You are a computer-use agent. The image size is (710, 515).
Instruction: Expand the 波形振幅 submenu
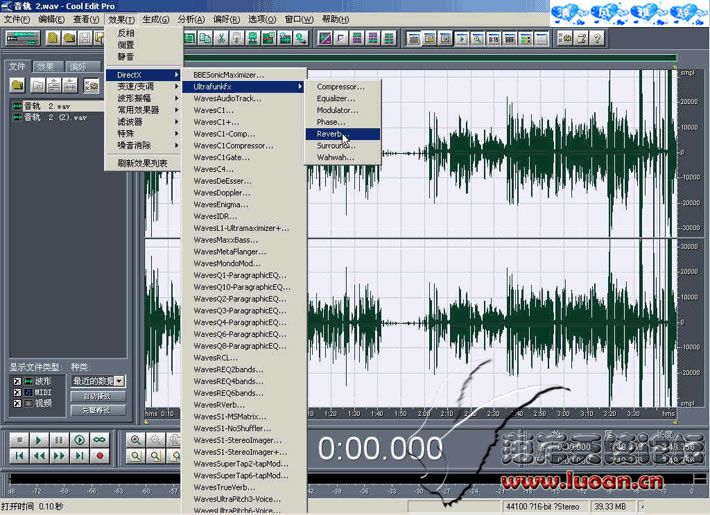click(x=143, y=98)
